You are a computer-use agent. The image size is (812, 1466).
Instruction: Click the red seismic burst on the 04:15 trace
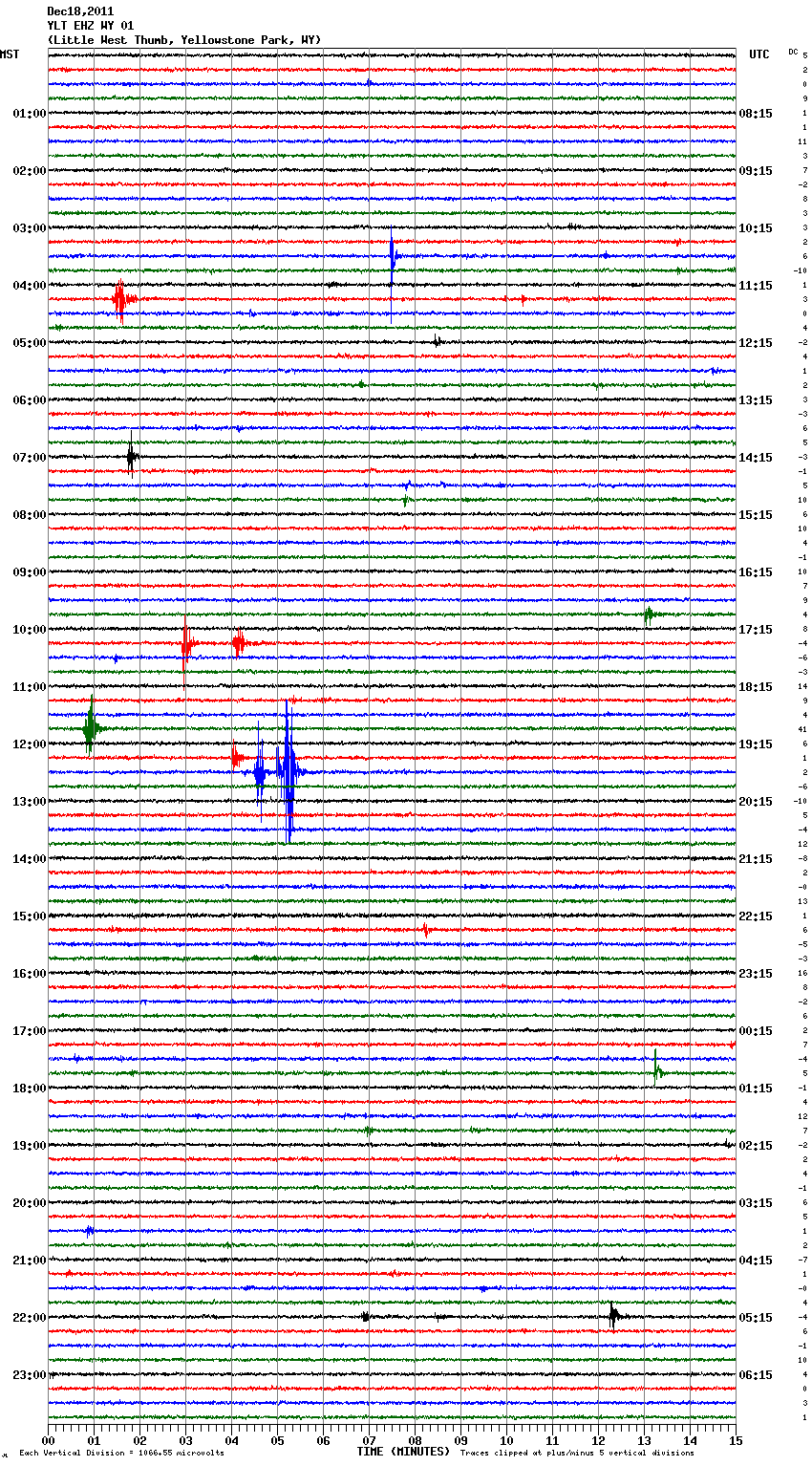[x=122, y=300]
